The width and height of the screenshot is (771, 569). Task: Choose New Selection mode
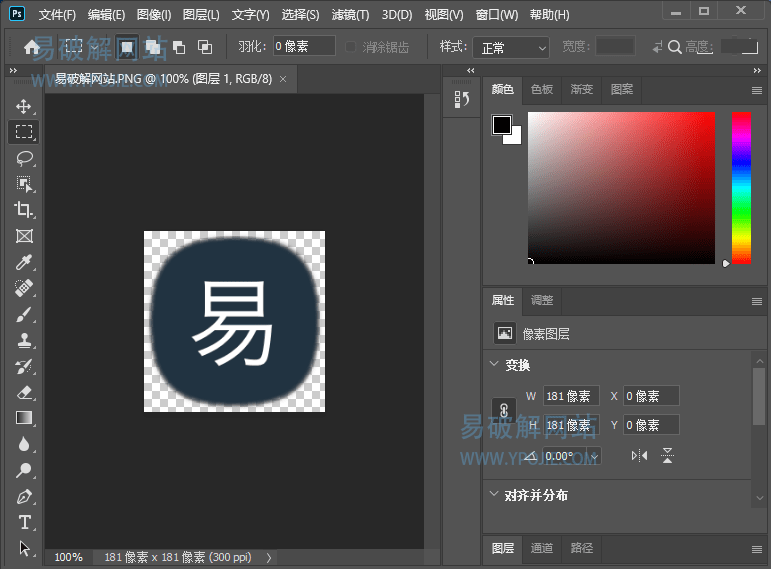click(x=127, y=47)
